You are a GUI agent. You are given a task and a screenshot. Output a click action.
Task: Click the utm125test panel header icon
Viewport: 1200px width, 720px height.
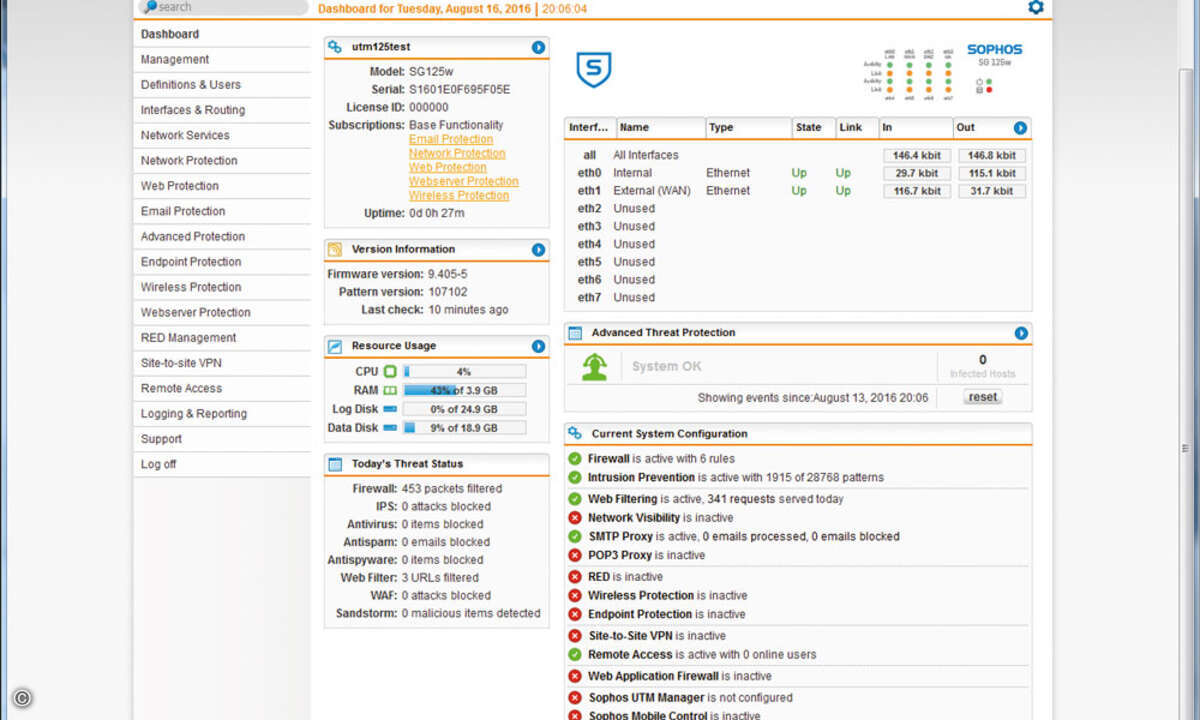point(335,47)
